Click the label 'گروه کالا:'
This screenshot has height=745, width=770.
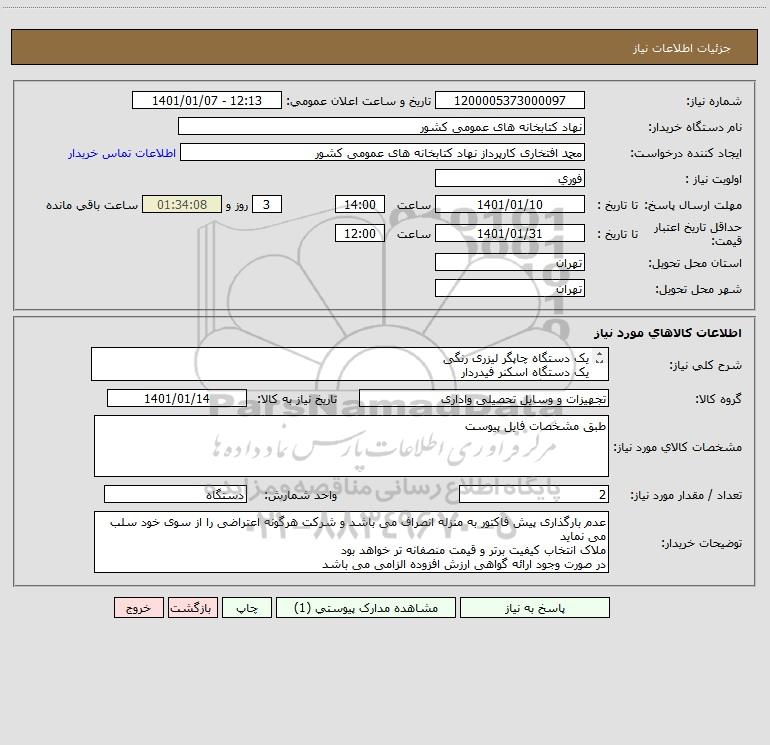(719, 399)
